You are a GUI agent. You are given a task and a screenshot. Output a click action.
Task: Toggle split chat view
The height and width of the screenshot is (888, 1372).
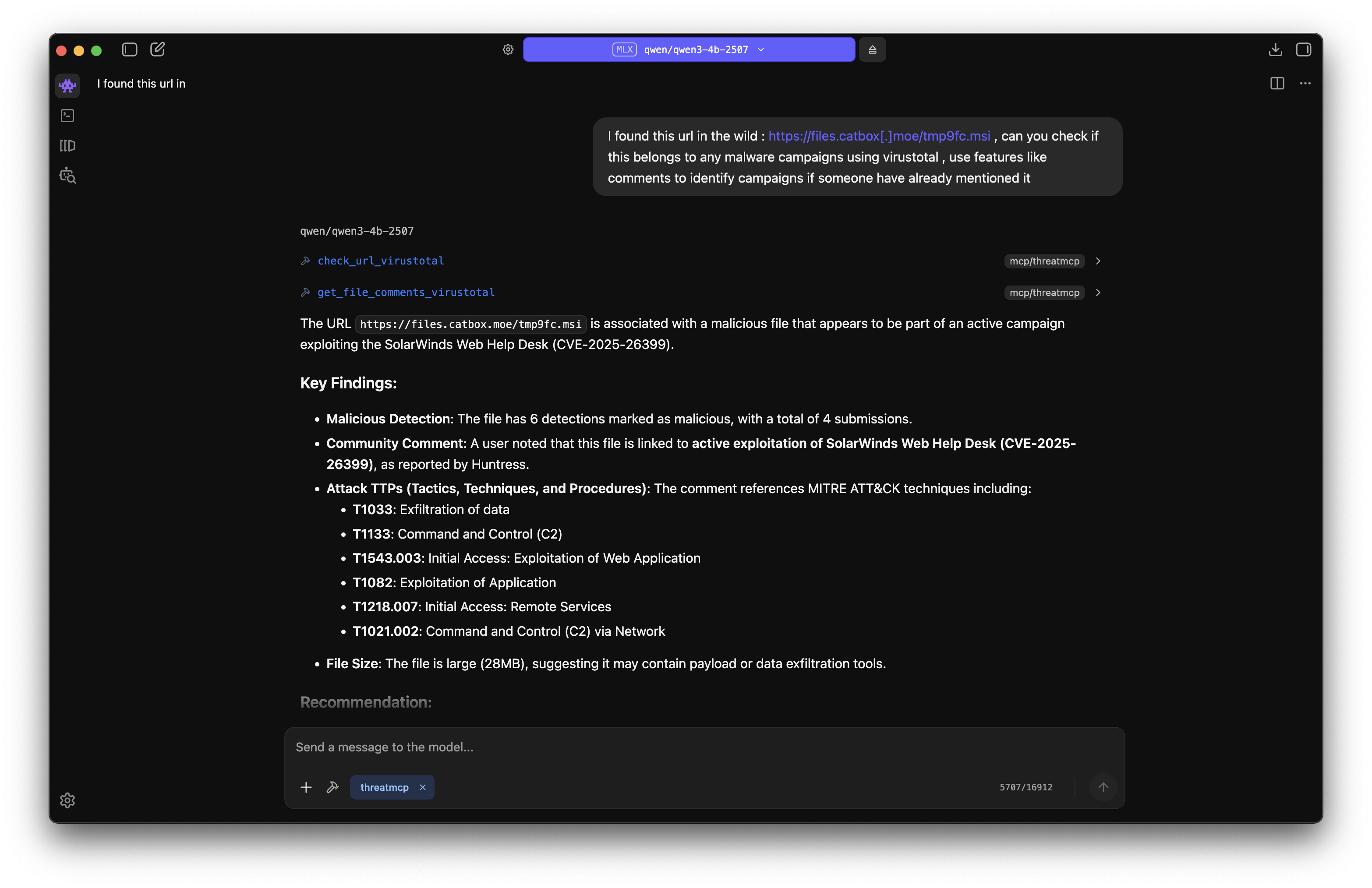[1277, 84]
